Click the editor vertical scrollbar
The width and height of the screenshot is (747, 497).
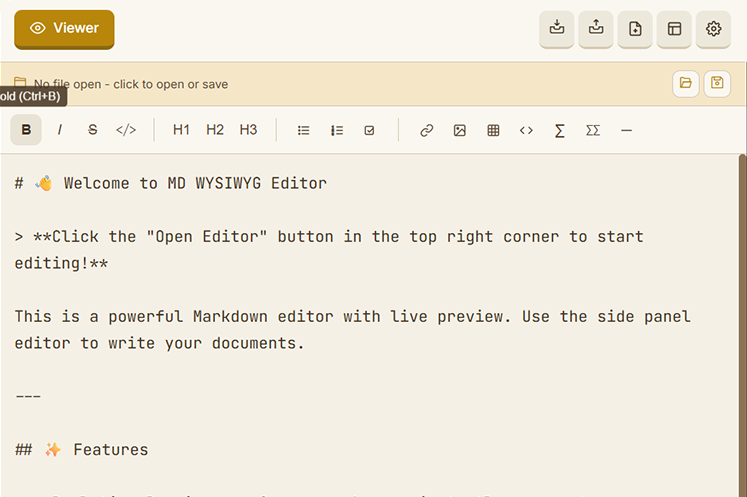point(742,325)
